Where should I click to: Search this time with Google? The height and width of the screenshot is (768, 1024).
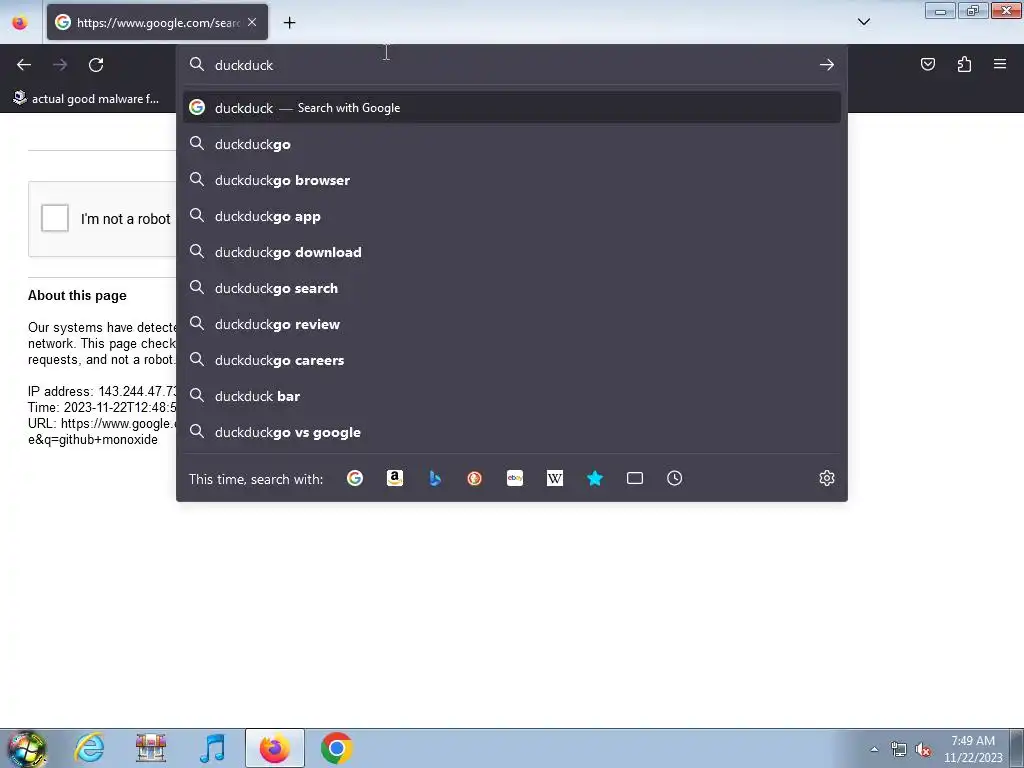pos(355,479)
